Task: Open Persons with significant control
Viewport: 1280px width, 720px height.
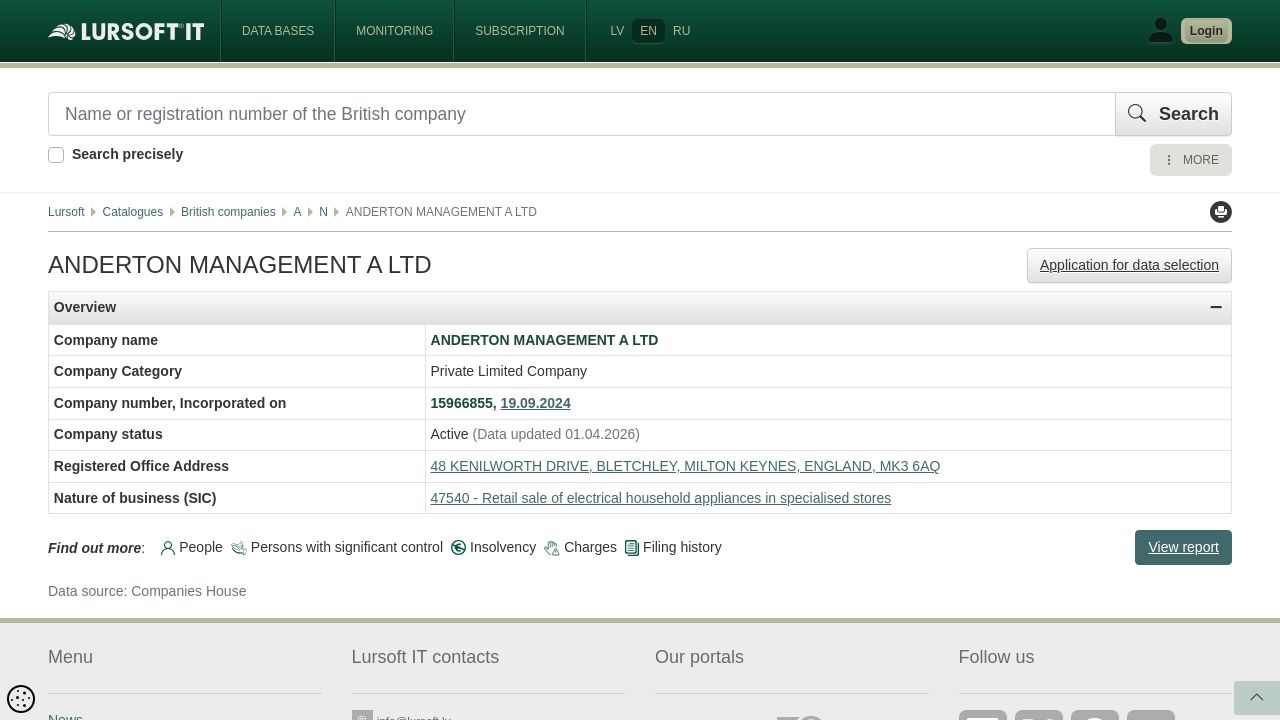Action: [337, 547]
